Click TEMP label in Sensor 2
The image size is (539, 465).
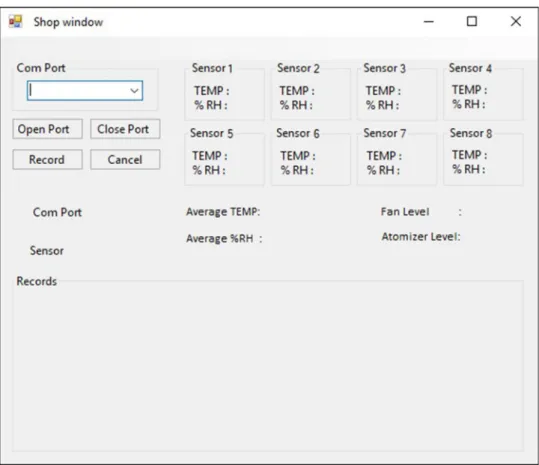297,91
